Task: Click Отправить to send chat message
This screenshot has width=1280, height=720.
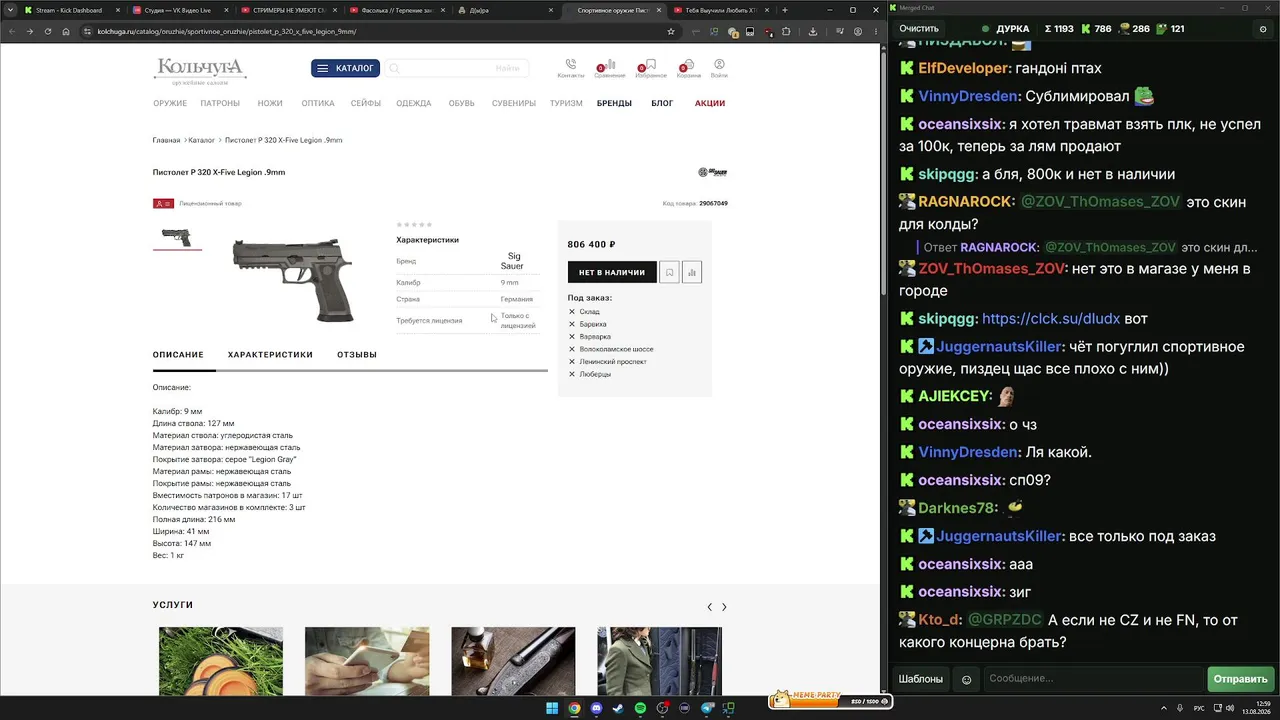Action: click(x=1240, y=679)
